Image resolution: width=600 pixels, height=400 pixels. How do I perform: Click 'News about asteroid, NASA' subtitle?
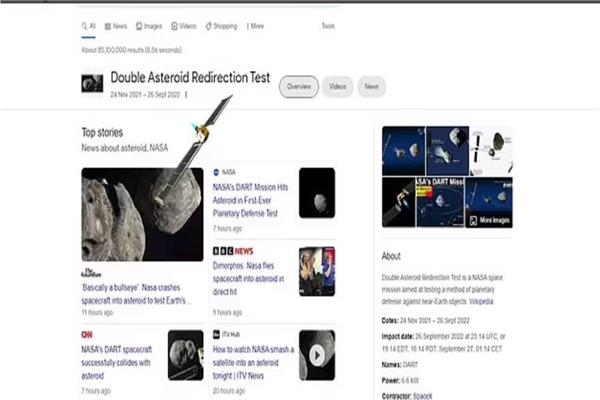[125, 148]
